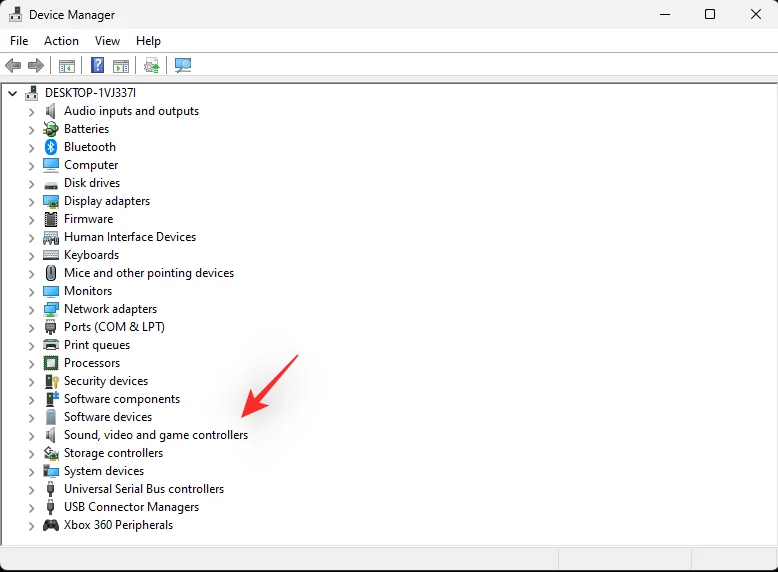Viewport: 778px width, 572px height.
Task: Click the Forward arrow toolbar icon
Action: [36, 65]
